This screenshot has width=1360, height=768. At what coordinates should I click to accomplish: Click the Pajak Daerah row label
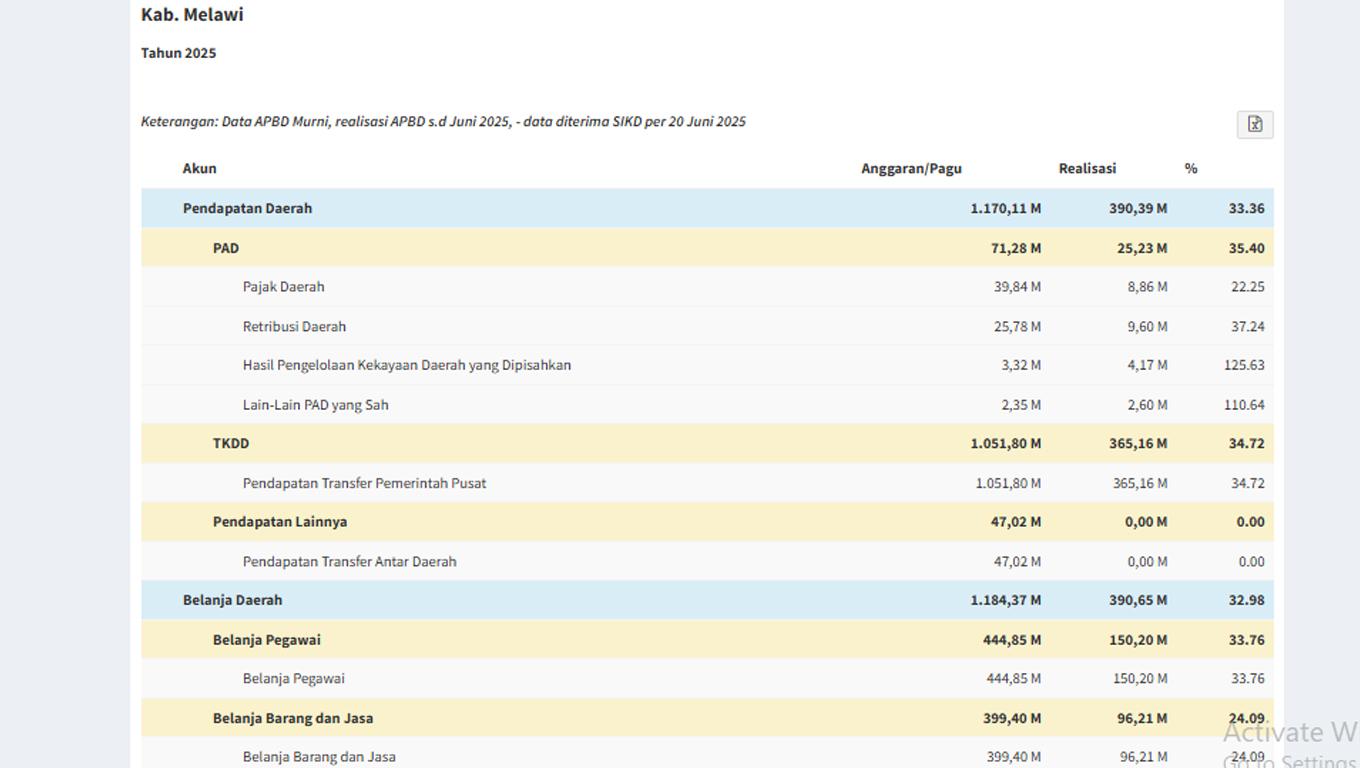283,287
